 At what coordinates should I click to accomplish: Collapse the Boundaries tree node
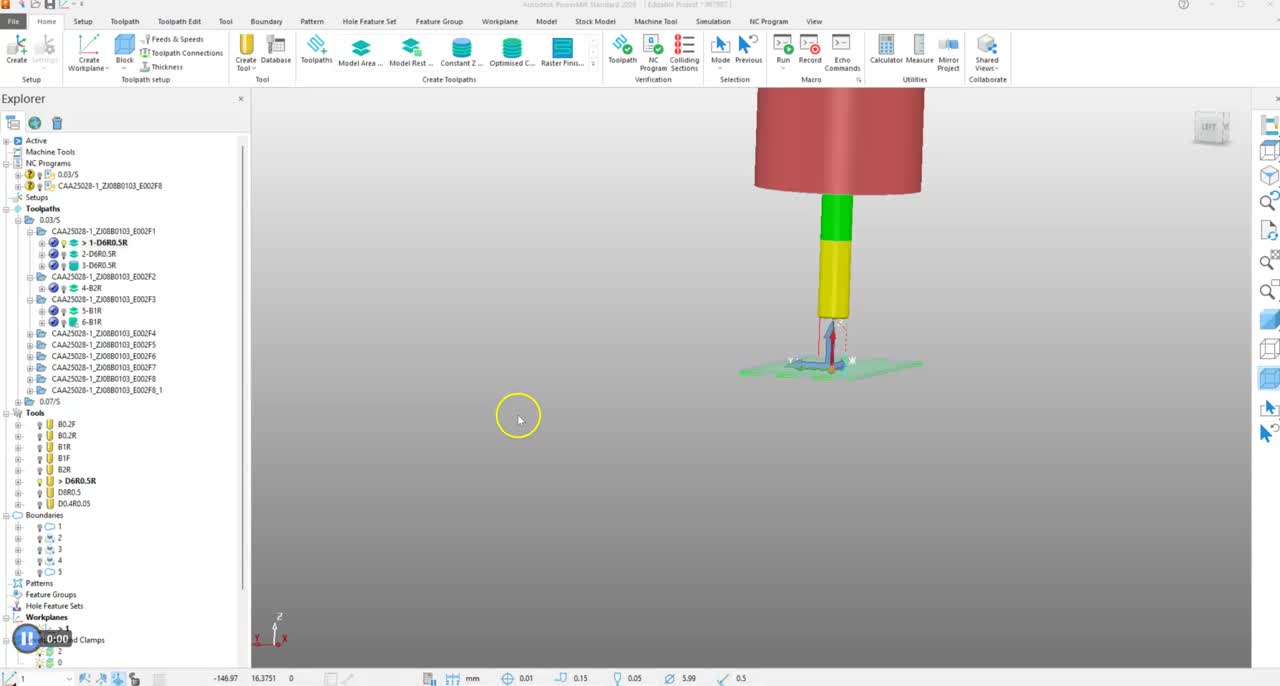[6, 515]
